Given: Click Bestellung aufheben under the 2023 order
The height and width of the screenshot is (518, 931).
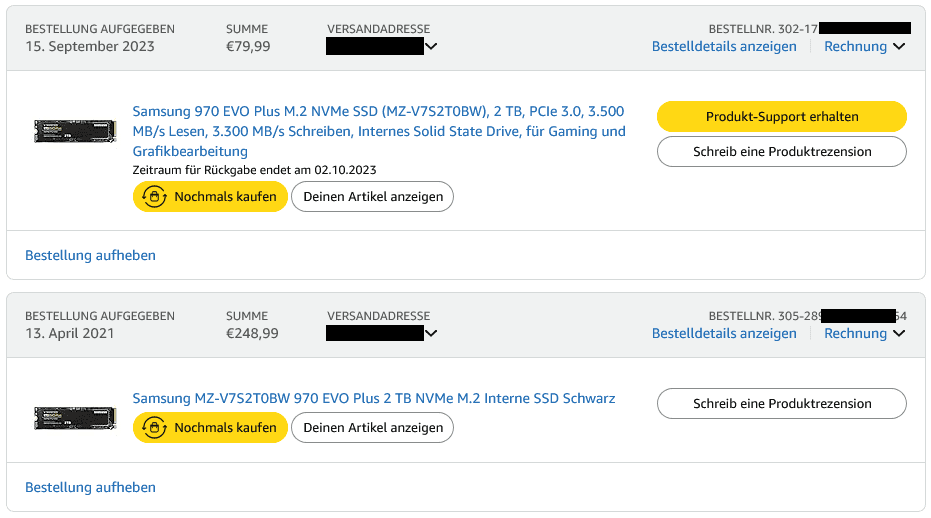Looking at the screenshot, I should (90, 255).
